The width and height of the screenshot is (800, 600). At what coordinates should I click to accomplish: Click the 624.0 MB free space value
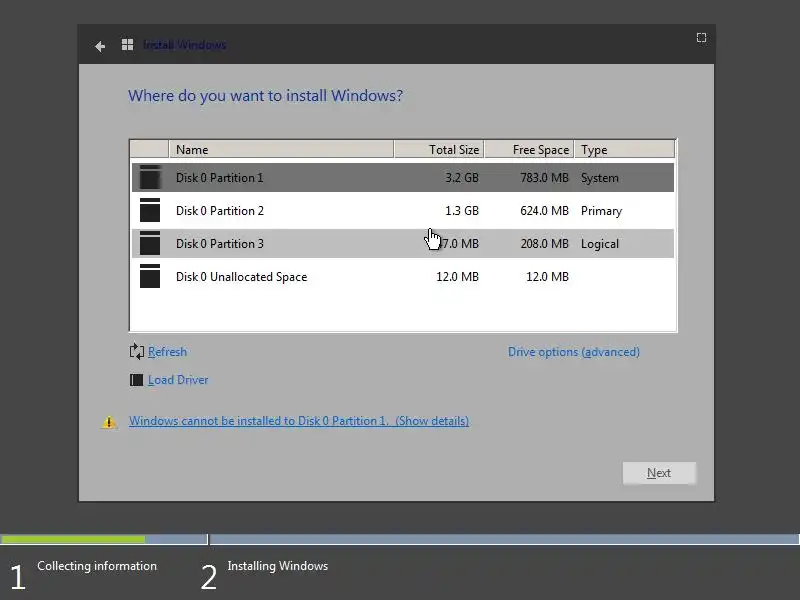pos(544,211)
